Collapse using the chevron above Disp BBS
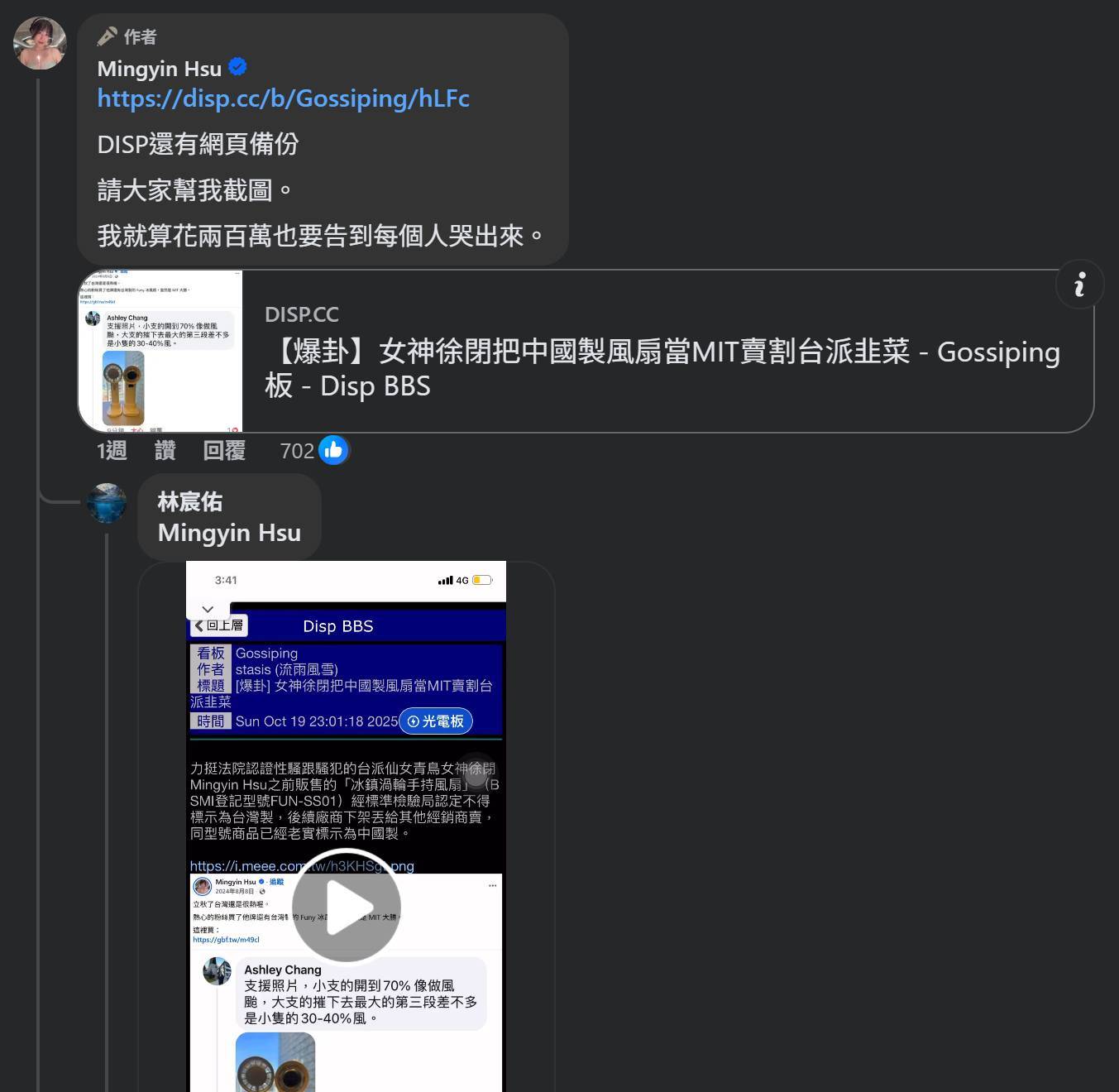Viewport: 1119px width, 1092px height. pyautogui.click(x=208, y=609)
